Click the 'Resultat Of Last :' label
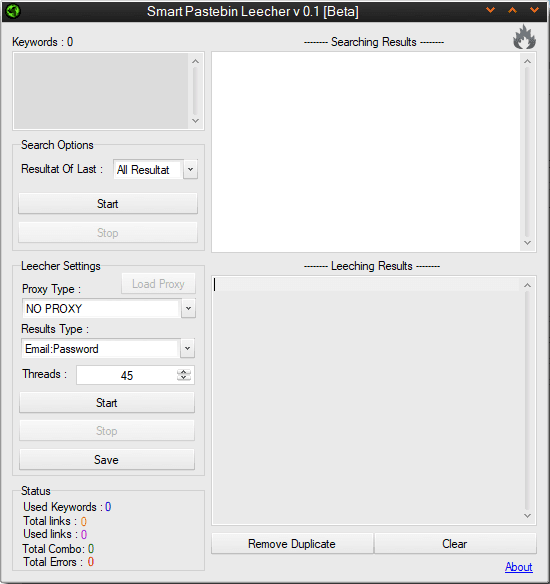 (x=62, y=169)
